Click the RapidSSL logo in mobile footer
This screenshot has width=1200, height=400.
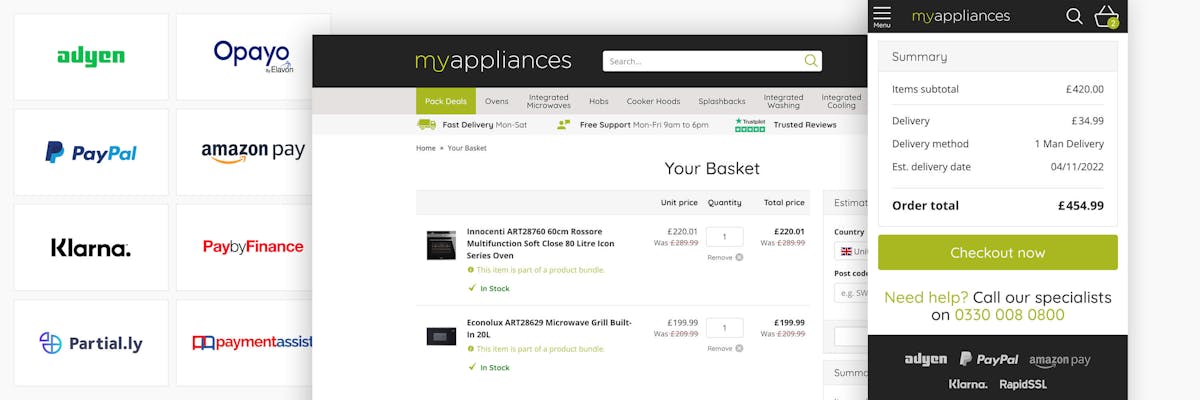click(x=1022, y=384)
